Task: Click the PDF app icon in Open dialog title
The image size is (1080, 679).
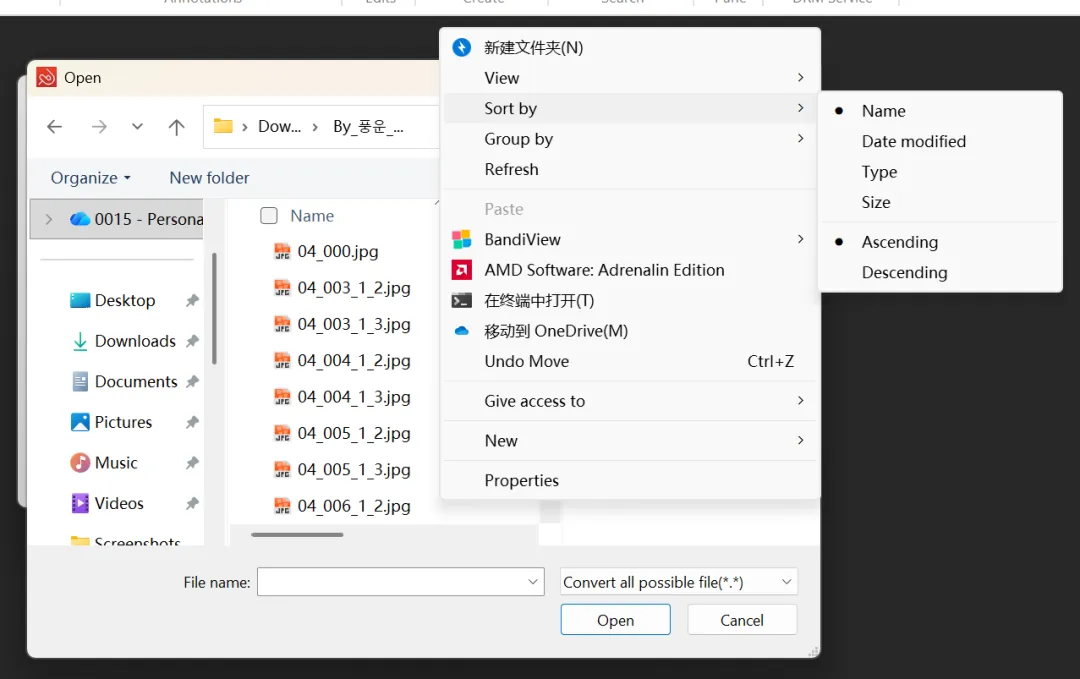Action: 46,77
